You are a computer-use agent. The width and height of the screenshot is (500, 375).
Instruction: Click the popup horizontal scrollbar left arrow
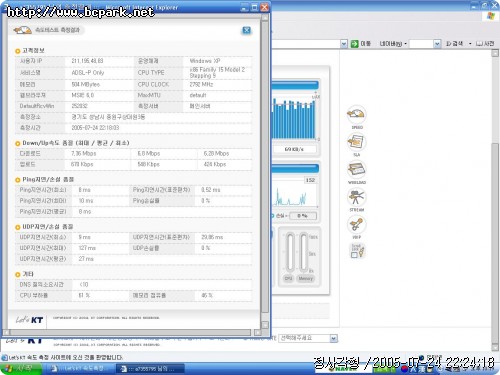(x=6, y=332)
